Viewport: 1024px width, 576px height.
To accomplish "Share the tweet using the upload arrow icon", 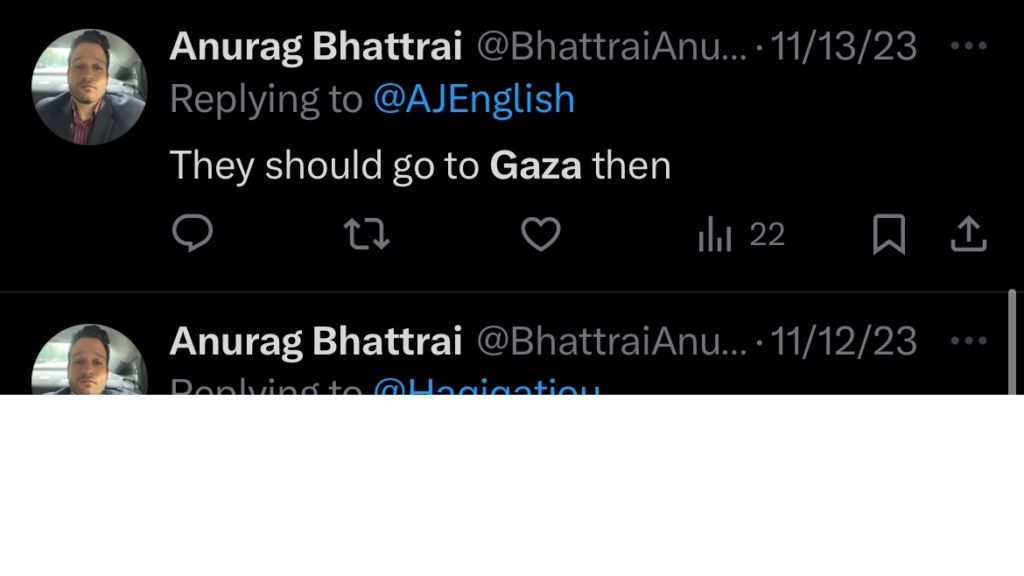I will point(967,234).
